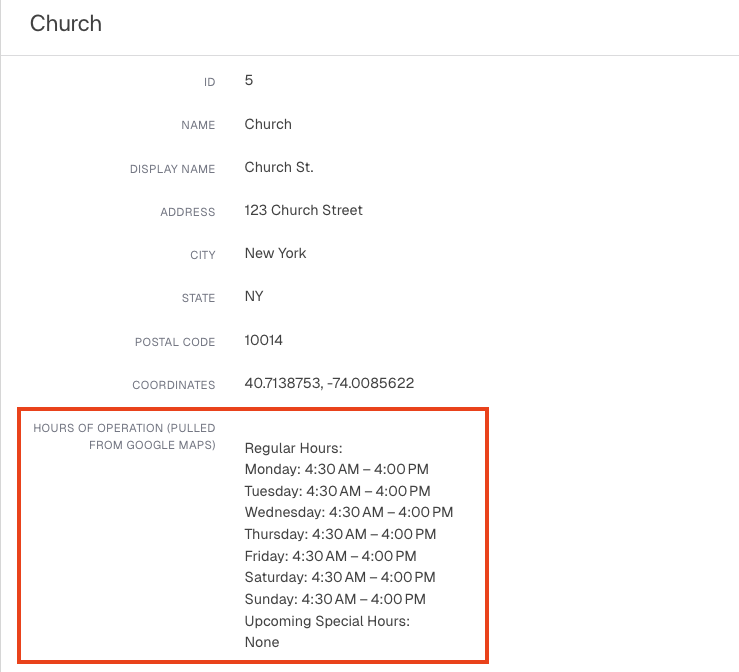This screenshot has height=672, width=739.
Task: Click the Friday 4:30 AM hours line
Action: (x=330, y=556)
